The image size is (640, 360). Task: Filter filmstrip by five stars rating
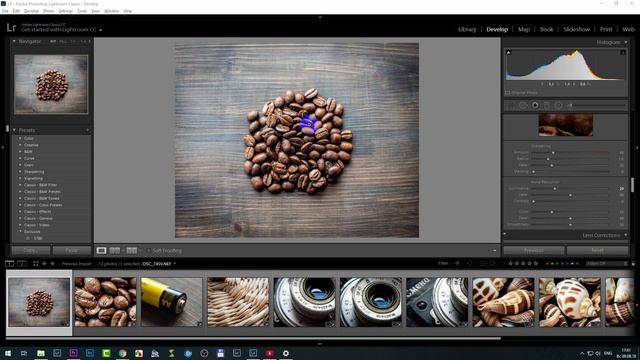click(x=536, y=264)
